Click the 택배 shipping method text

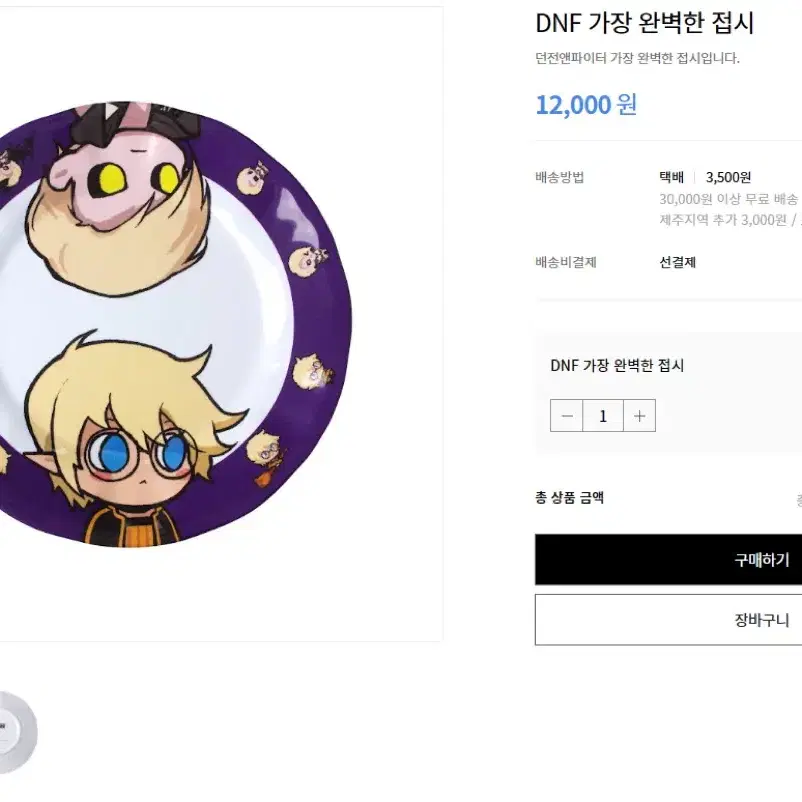pos(672,177)
